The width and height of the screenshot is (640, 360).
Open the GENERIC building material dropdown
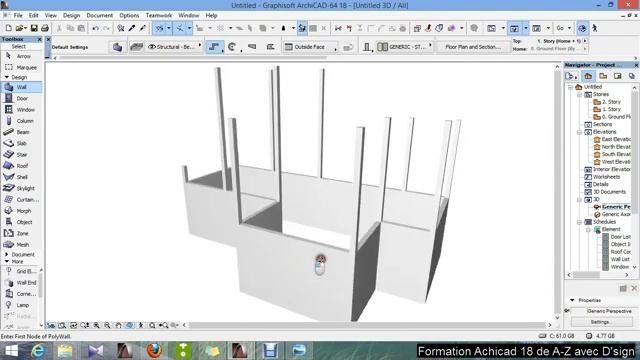tap(404, 47)
